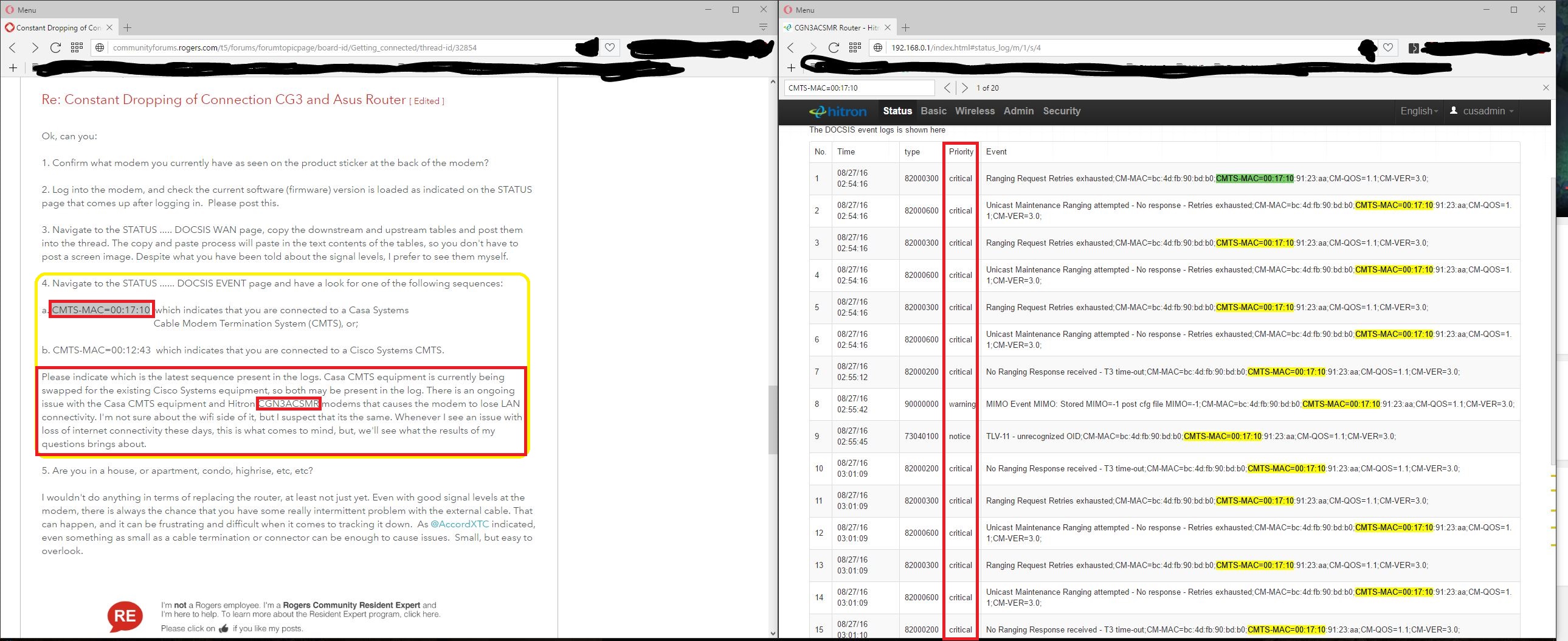Open new tab in right Opera window
This screenshot has height=641, width=1568.
906,27
